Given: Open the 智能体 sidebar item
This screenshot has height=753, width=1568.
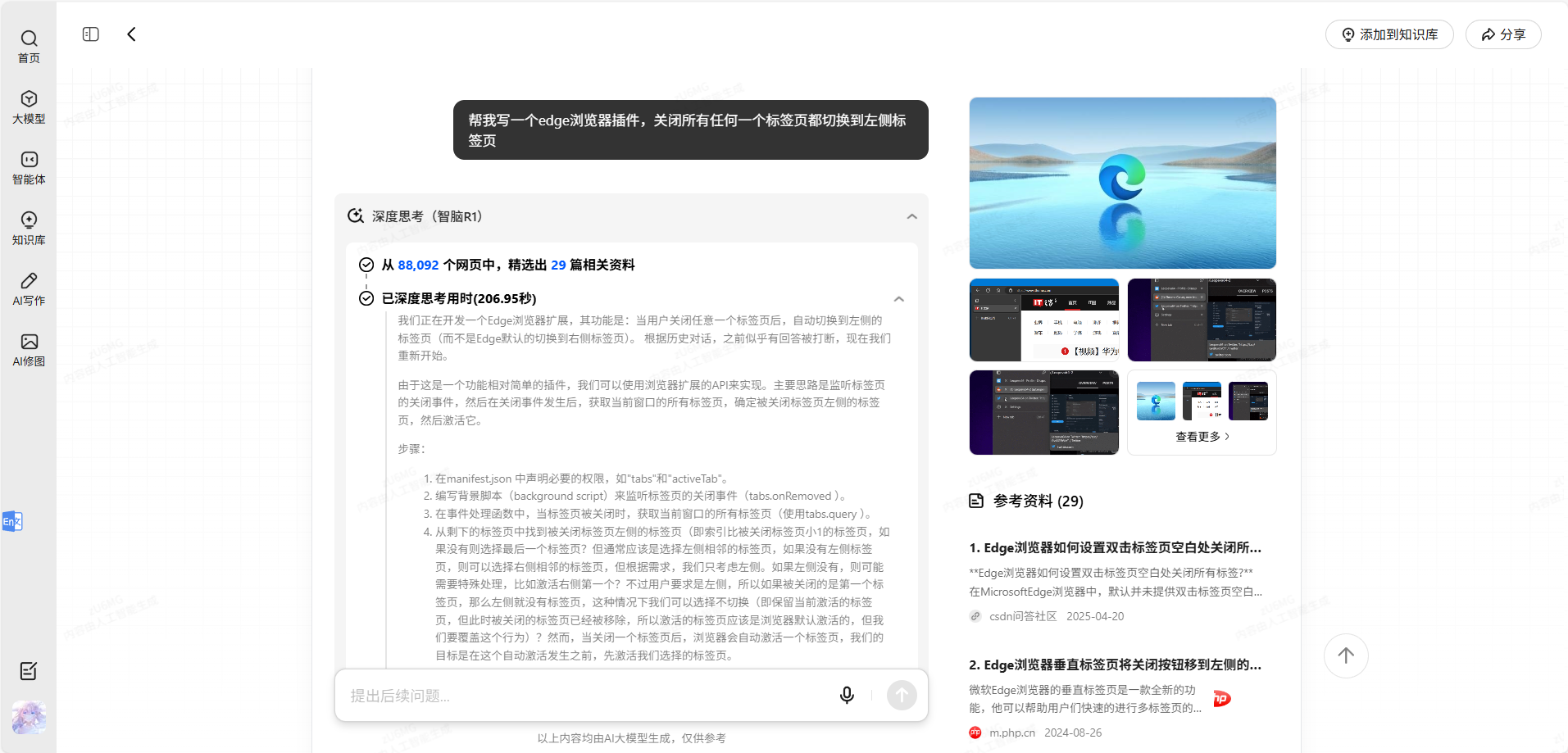Looking at the screenshot, I should (29, 168).
